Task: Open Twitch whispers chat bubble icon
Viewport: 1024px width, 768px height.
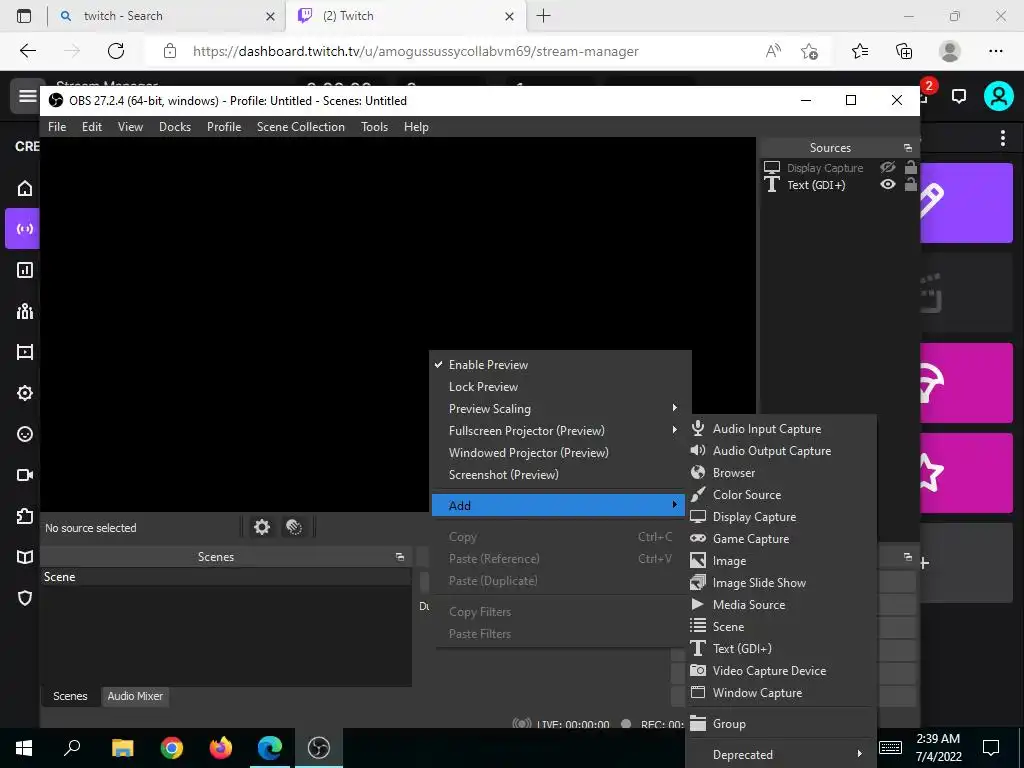Action: pyautogui.click(x=959, y=97)
